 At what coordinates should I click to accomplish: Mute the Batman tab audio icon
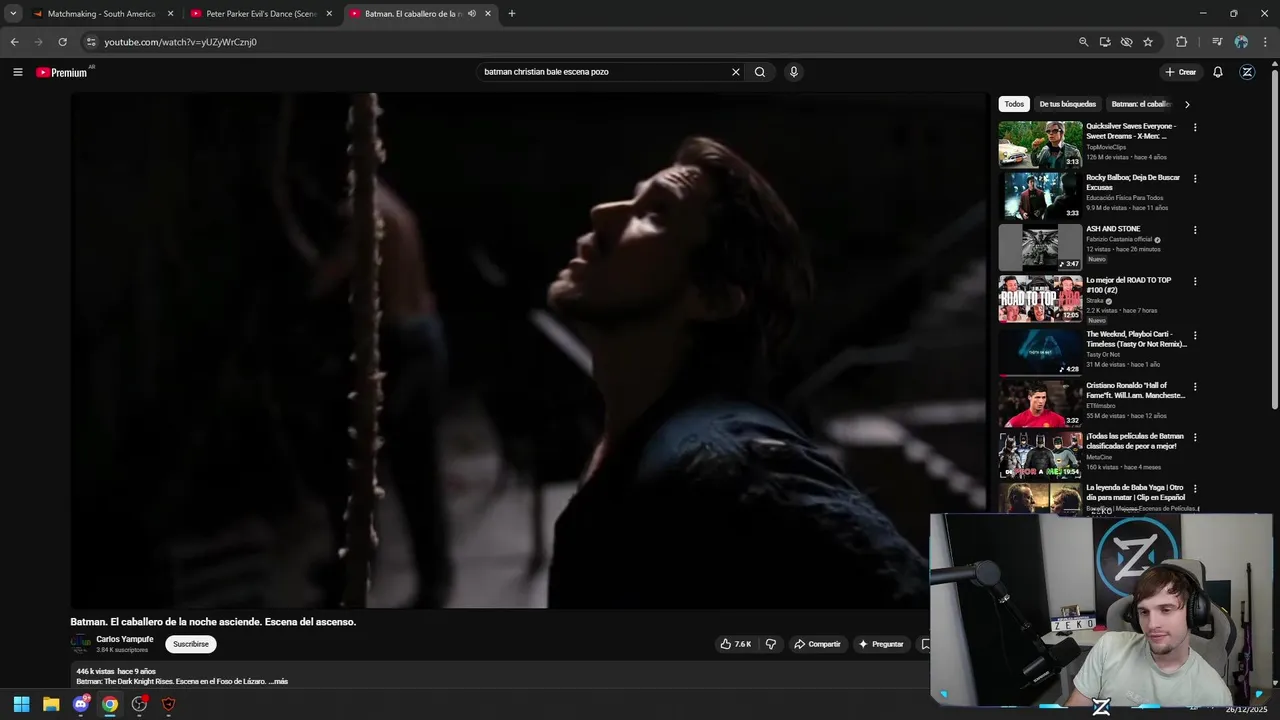(472, 14)
